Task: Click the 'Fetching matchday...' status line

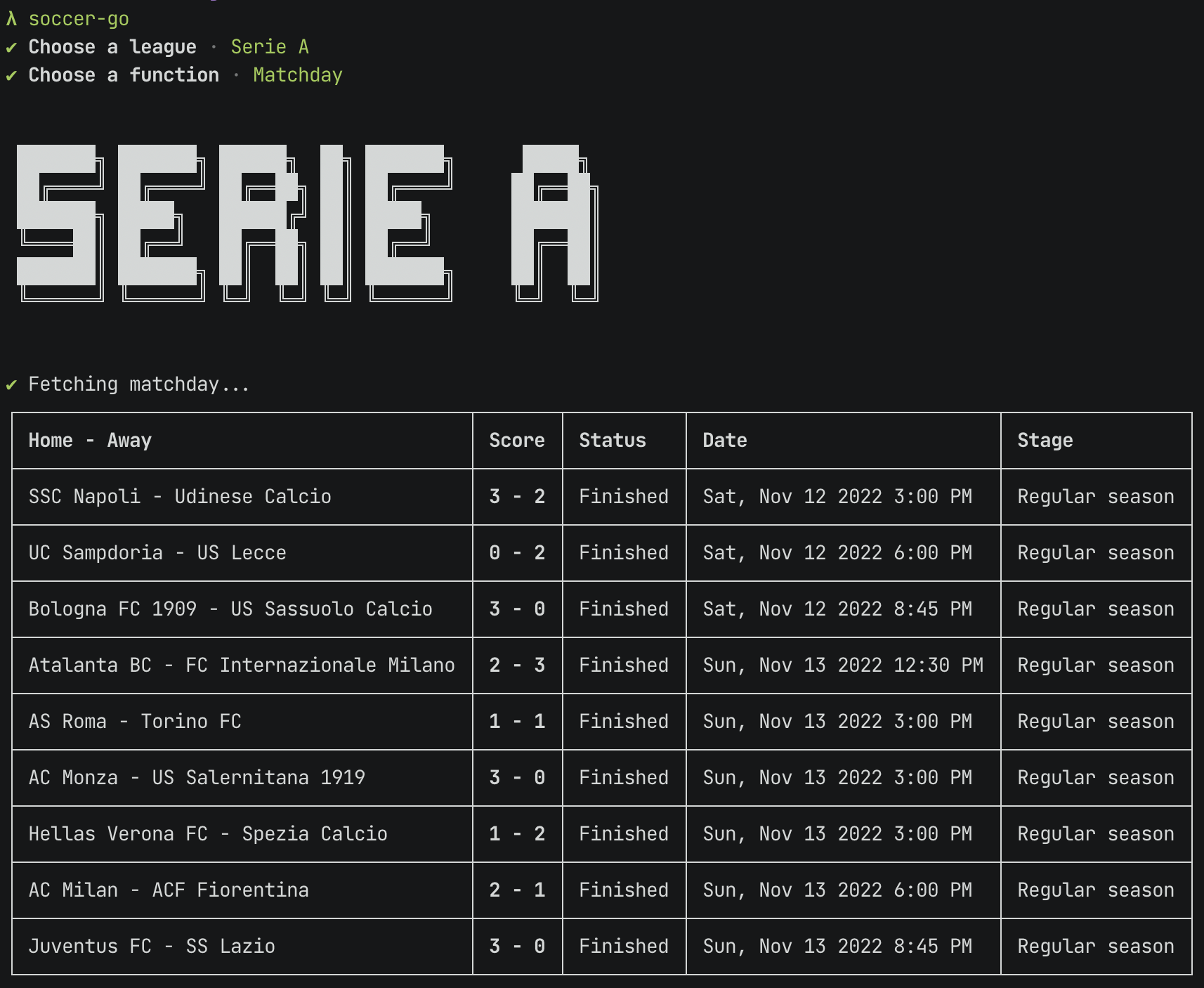Action: click(x=139, y=384)
